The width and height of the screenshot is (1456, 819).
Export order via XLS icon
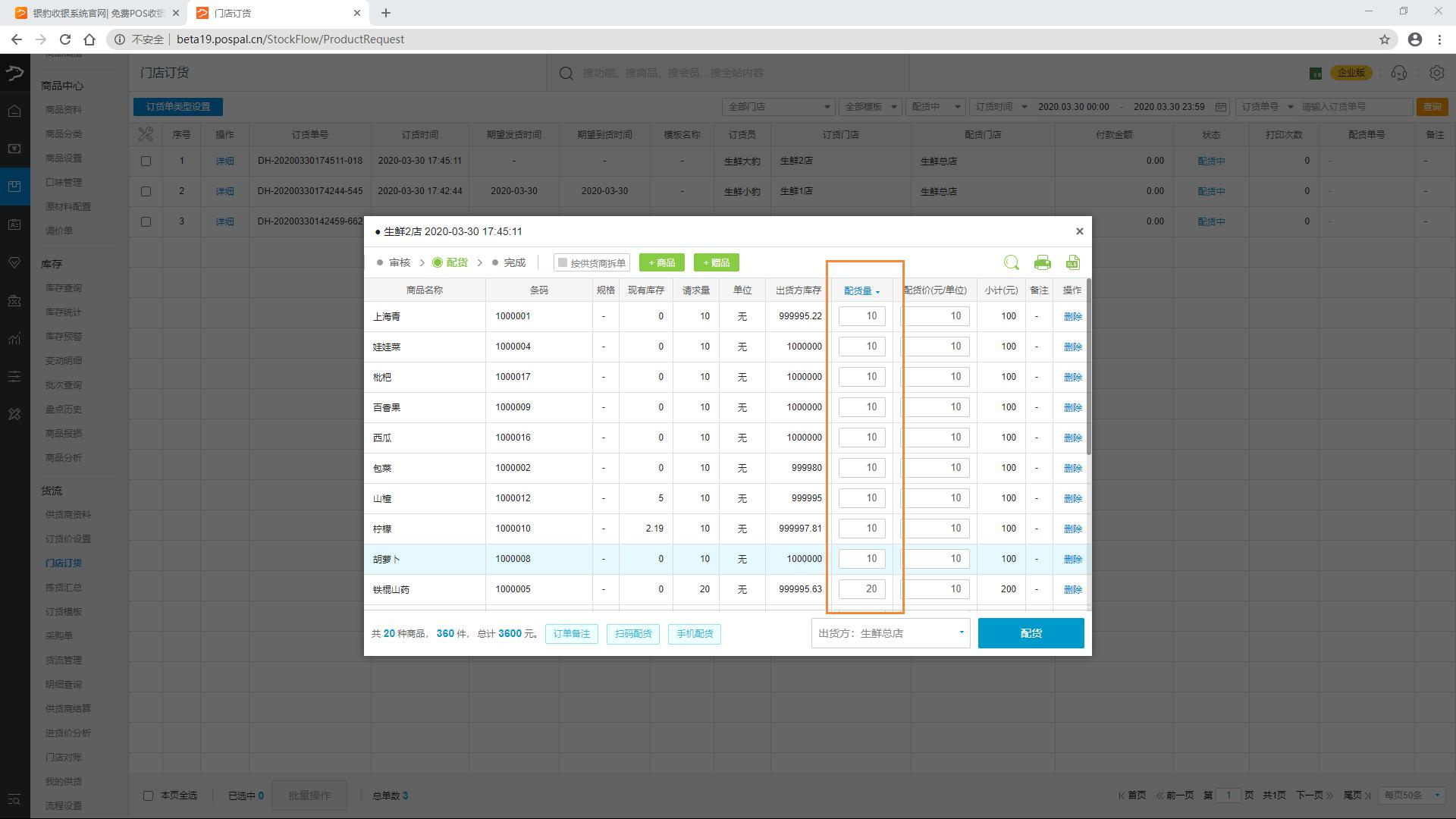1072,262
